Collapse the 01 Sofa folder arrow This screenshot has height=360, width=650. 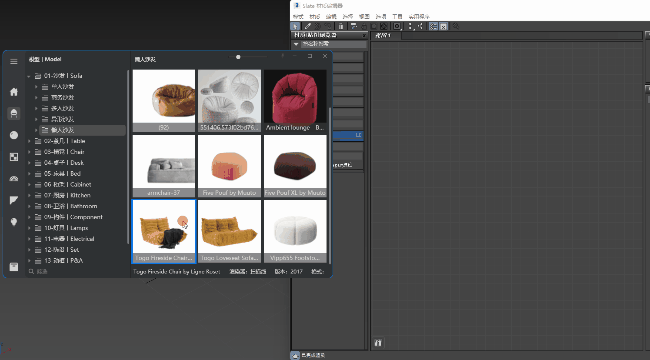coord(29,76)
